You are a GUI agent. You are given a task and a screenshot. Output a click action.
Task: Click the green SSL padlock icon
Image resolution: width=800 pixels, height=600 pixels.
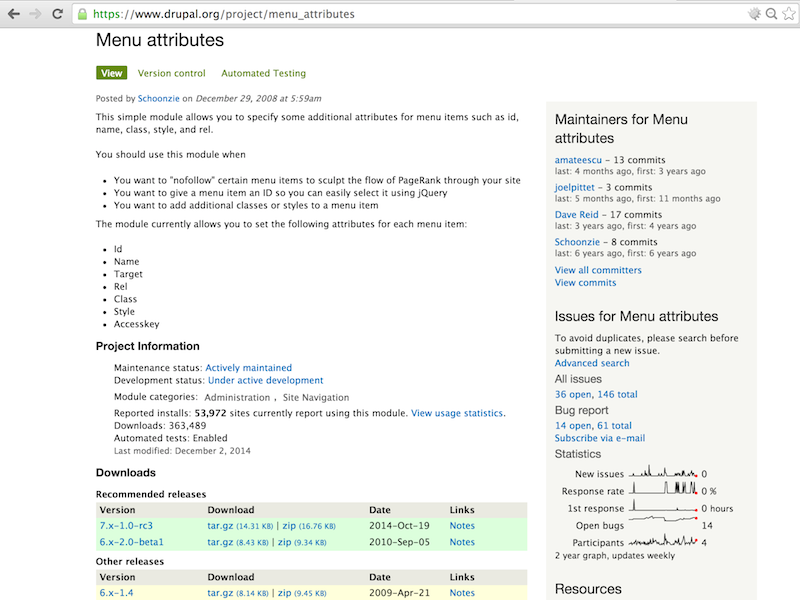click(x=82, y=14)
